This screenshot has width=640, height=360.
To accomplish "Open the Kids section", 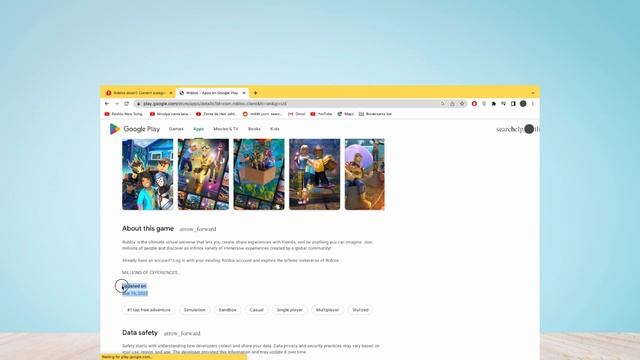I will (275, 129).
